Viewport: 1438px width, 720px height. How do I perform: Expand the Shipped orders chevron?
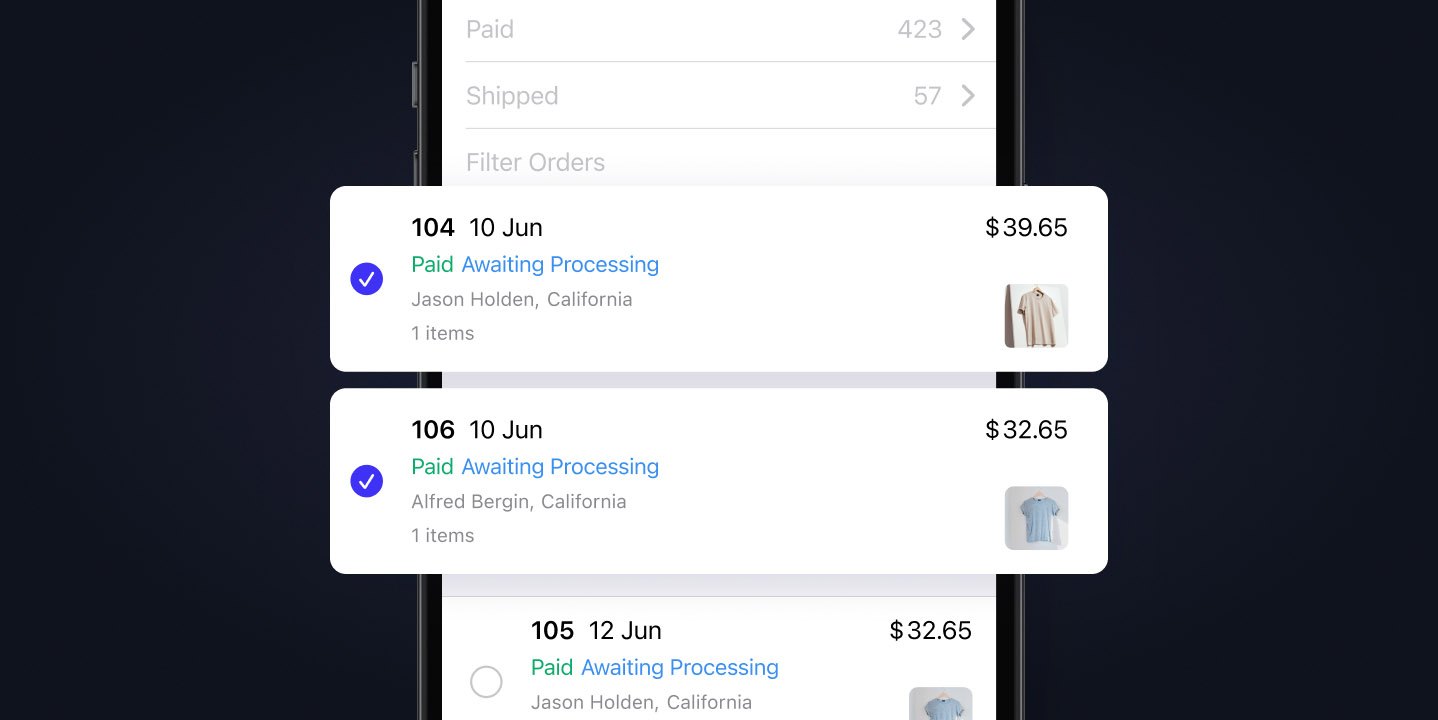[968, 96]
